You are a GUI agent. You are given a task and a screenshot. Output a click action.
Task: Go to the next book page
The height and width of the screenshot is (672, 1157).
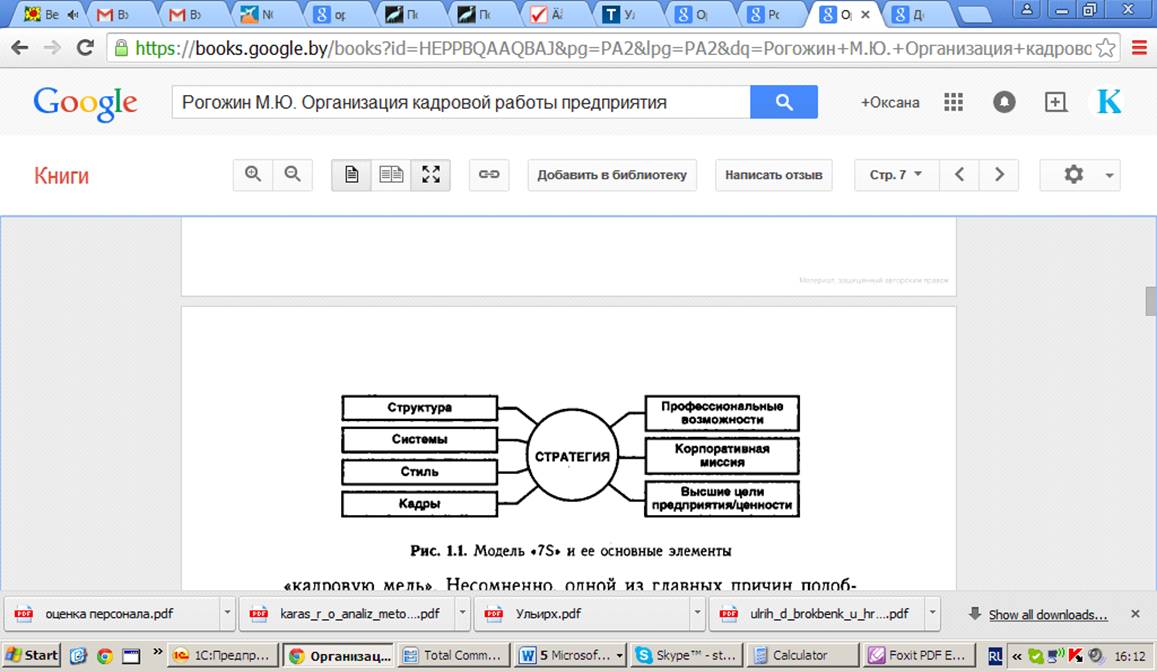(999, 175)
